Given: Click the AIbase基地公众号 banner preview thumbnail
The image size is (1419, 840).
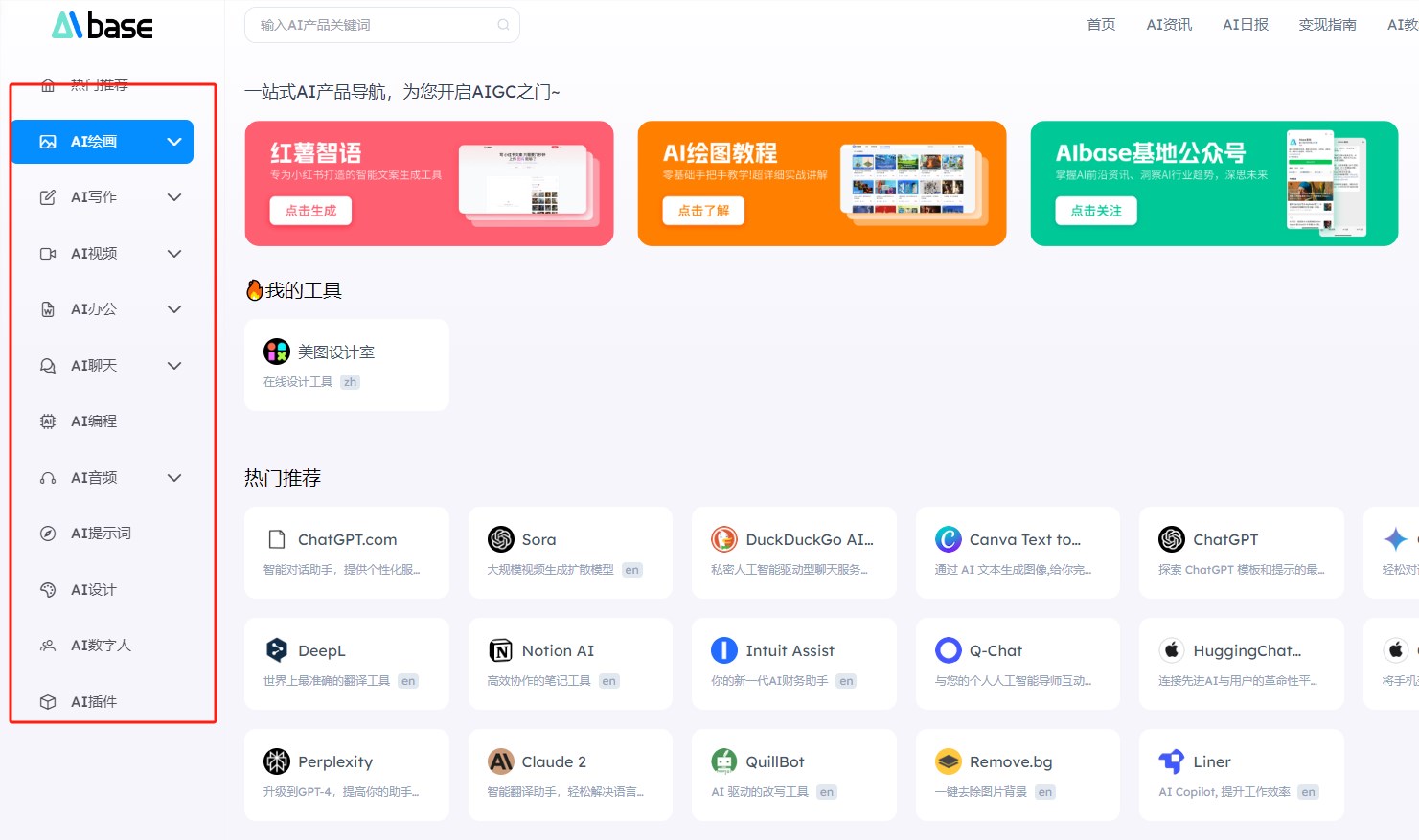Looking at the screenshot, I should pyautogui.click(x=1326, y=183).
